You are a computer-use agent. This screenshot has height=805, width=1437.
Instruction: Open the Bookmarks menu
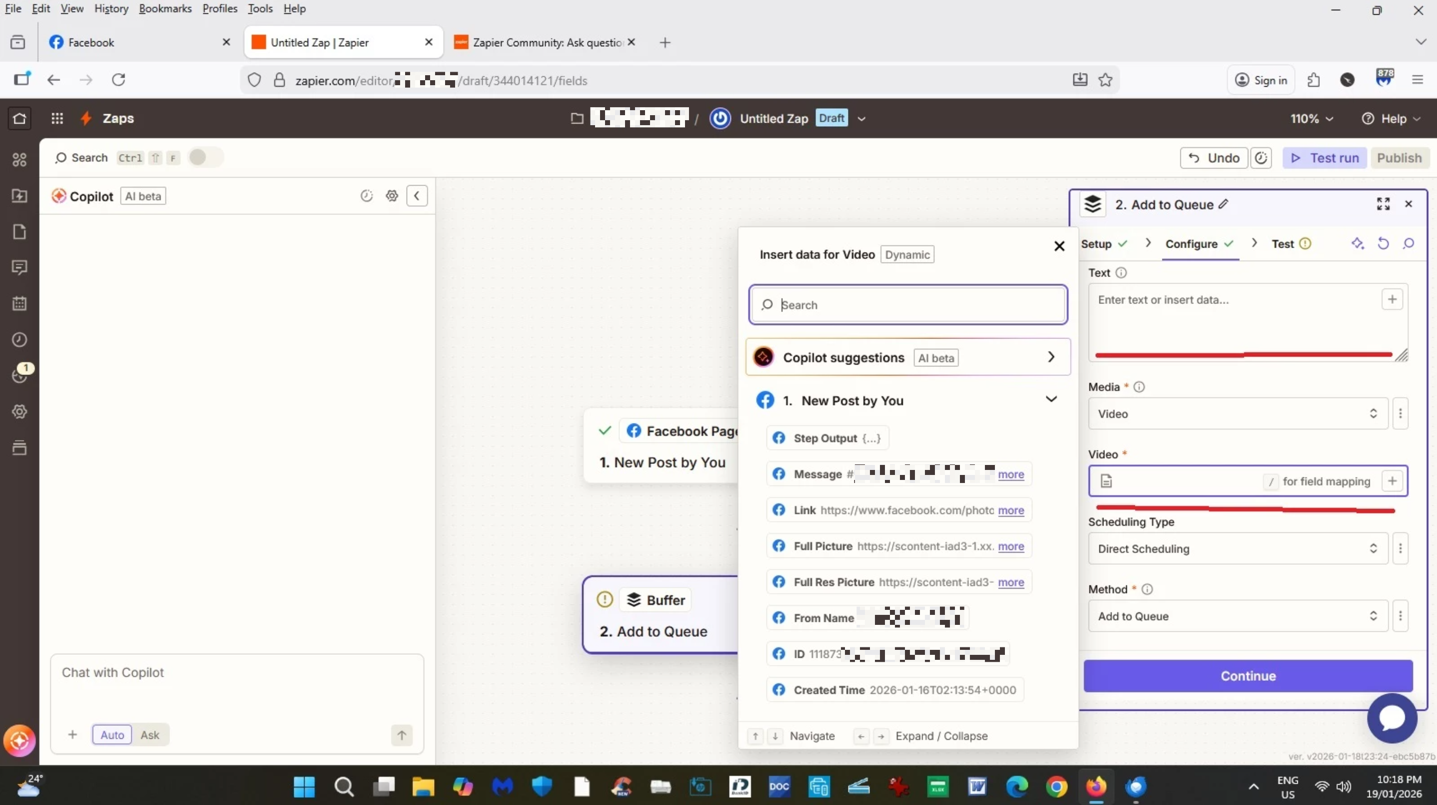point(165,9)
